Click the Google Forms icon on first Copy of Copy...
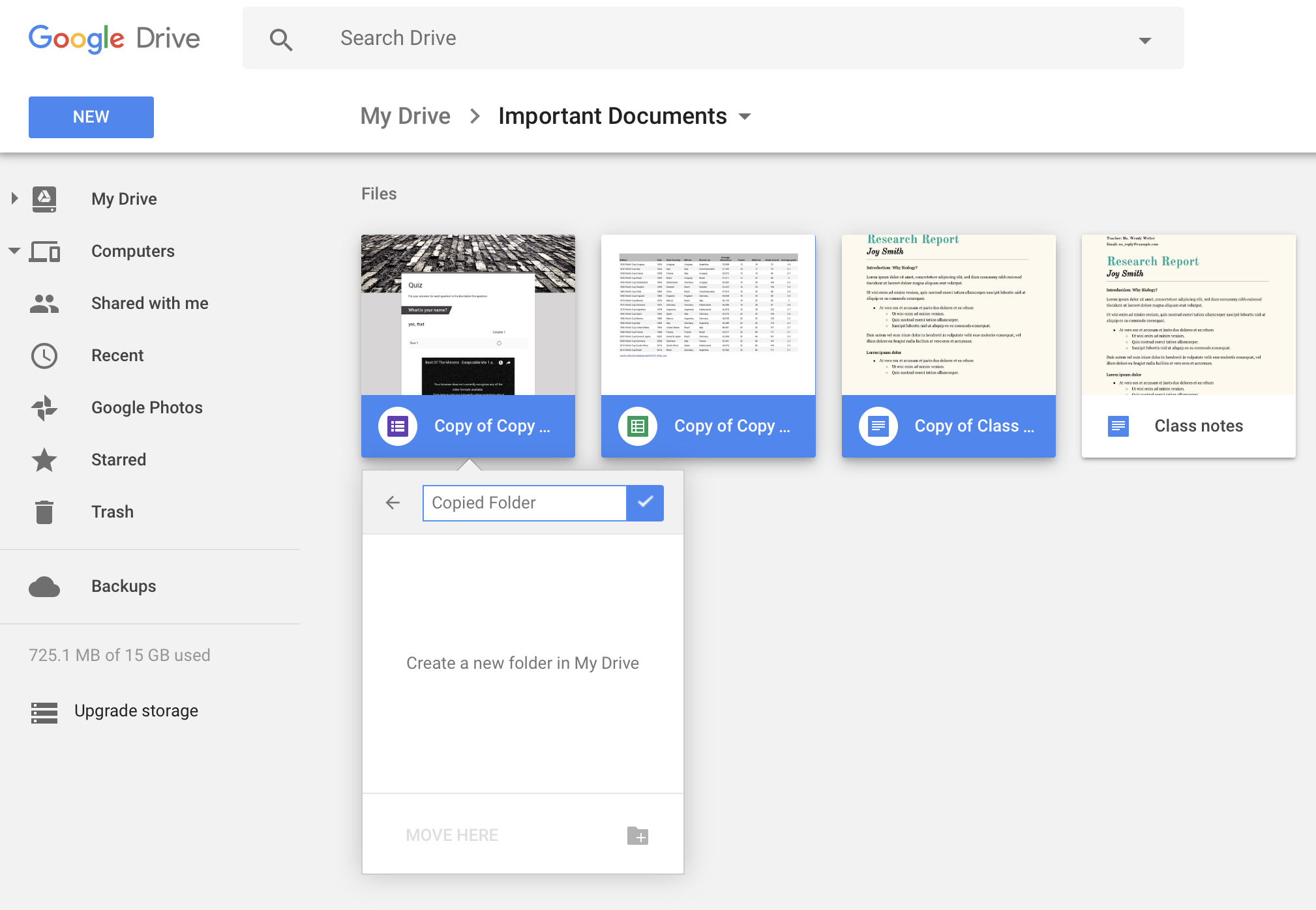Screen dimensions: 1316x910 (x=396, y=426)
